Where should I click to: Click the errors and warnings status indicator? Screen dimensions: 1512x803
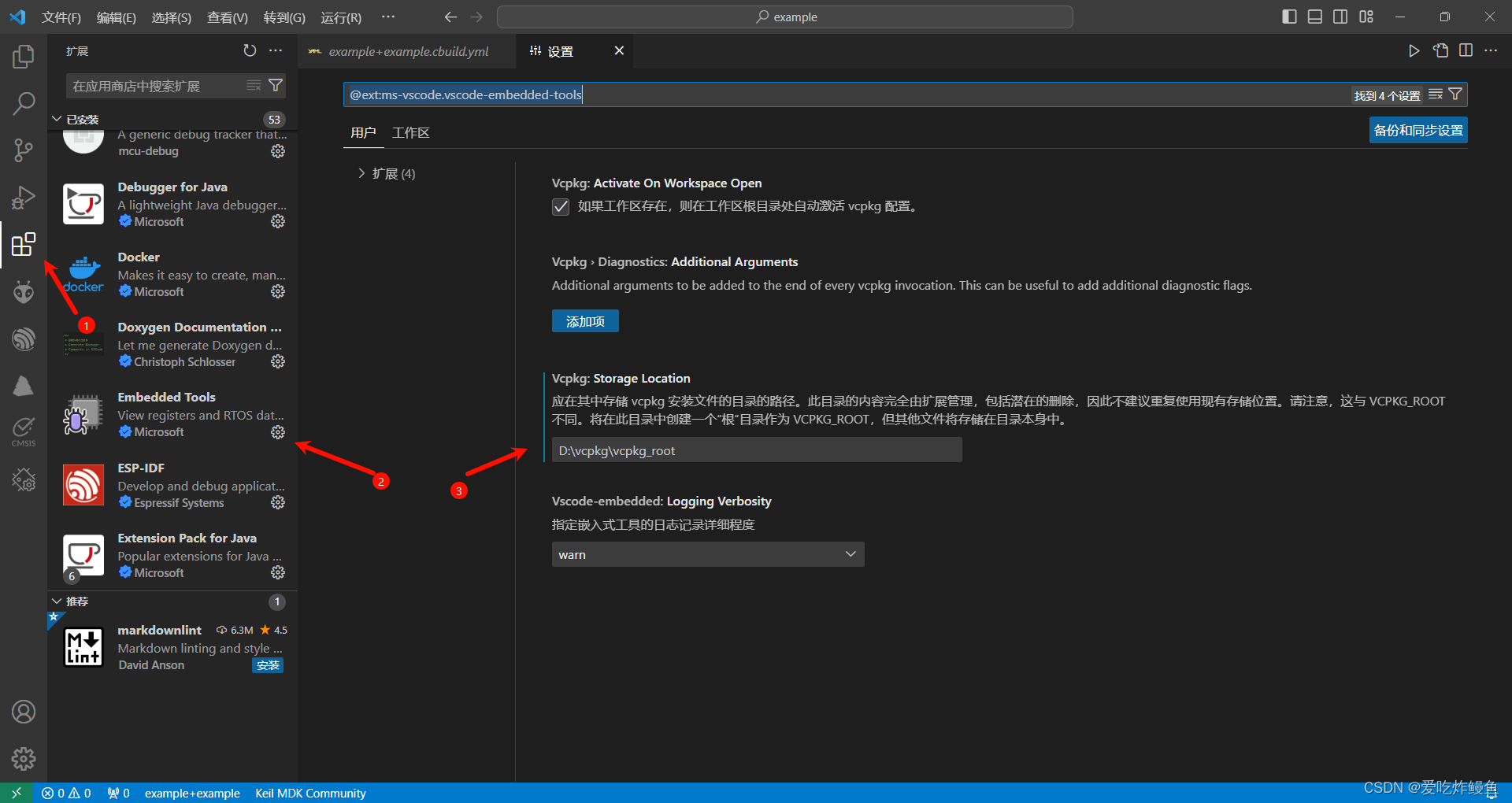pos(66,793)
